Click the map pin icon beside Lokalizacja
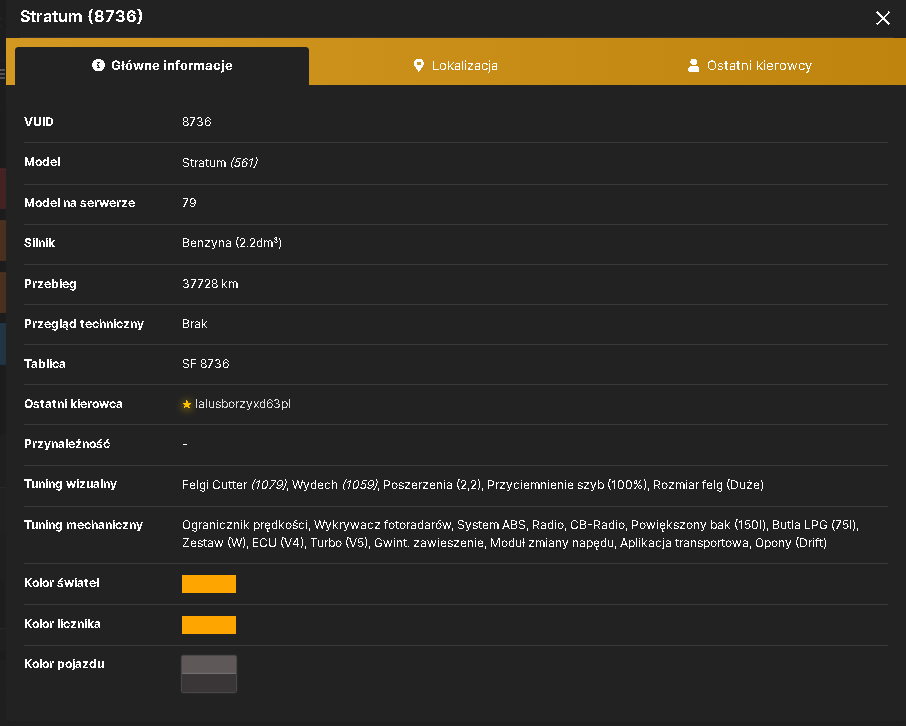Screen dimensions: 906x726 pyautogui.click(x=419, y=66)
